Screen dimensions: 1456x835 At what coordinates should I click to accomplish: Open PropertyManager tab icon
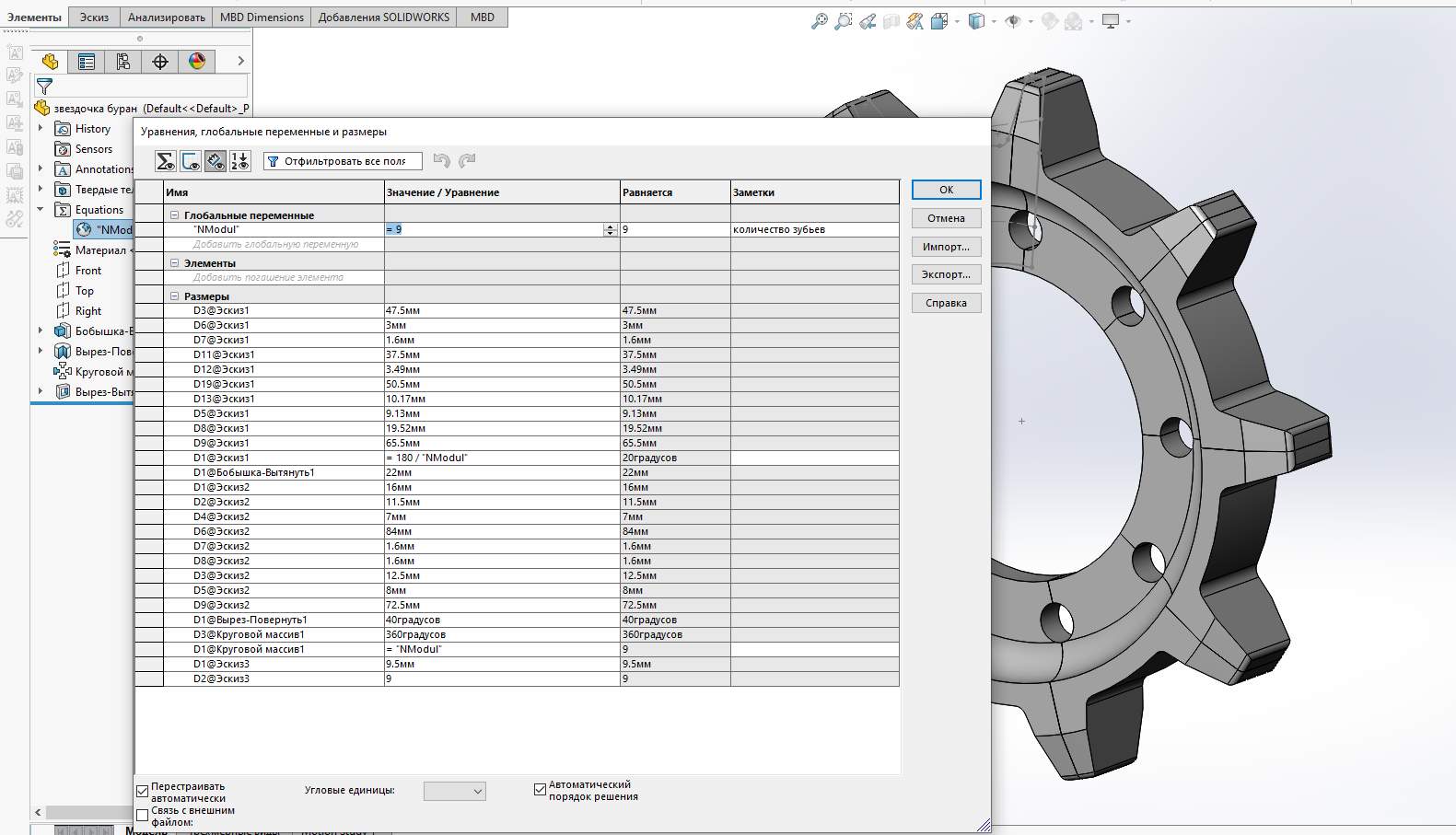coord(87,62)
